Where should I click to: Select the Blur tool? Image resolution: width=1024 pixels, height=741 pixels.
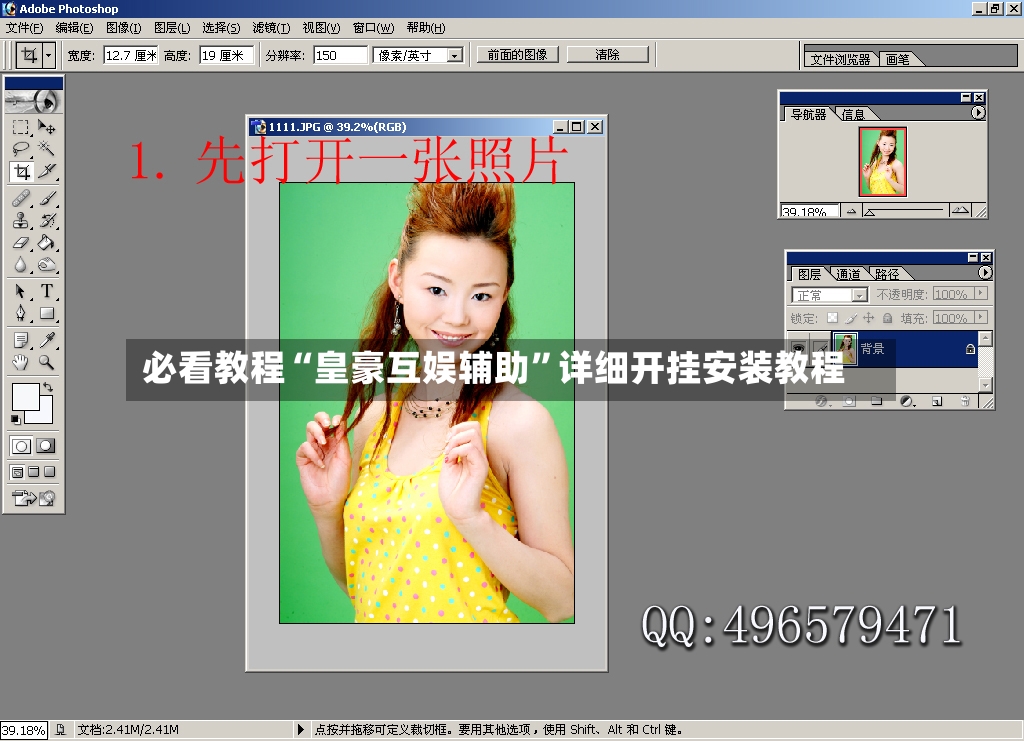click(21, 264)
